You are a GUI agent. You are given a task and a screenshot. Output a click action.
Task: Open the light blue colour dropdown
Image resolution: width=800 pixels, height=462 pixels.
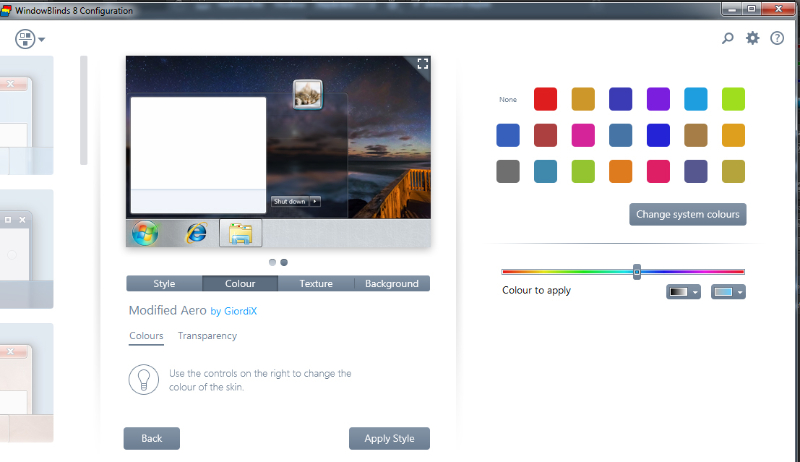tap(728, 292)
